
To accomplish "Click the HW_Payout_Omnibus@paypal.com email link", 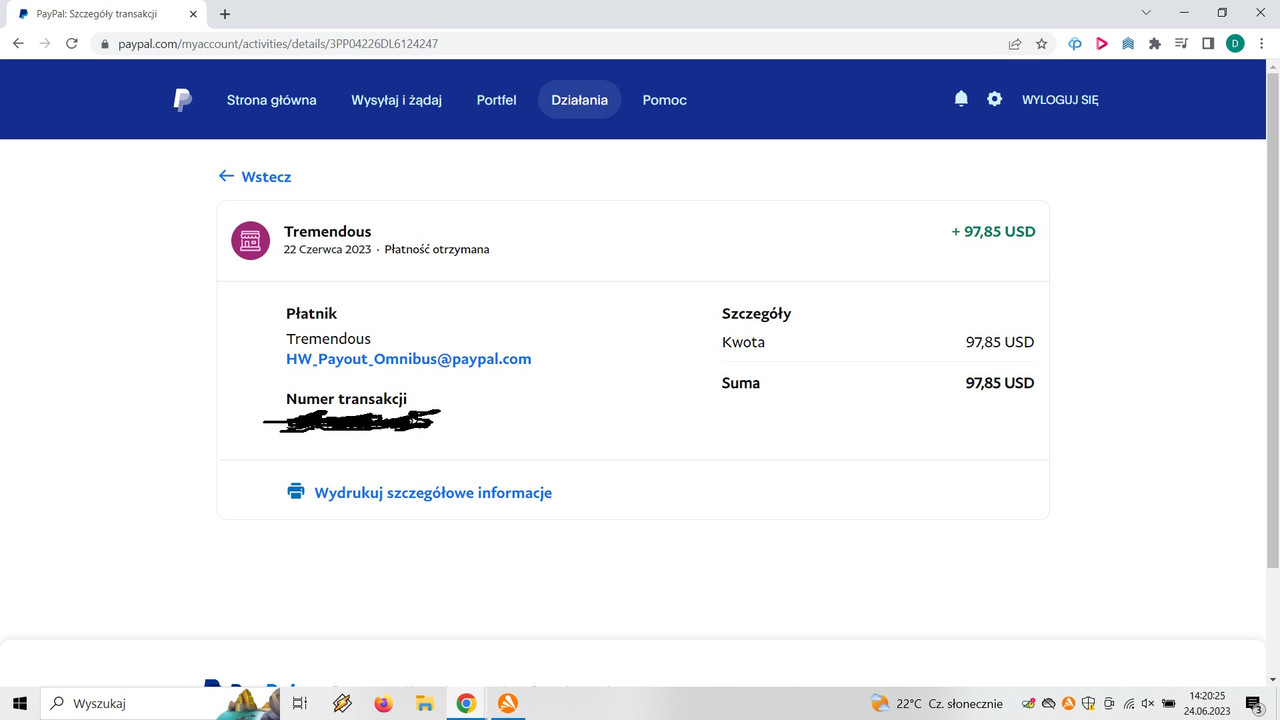I will 409,359.
